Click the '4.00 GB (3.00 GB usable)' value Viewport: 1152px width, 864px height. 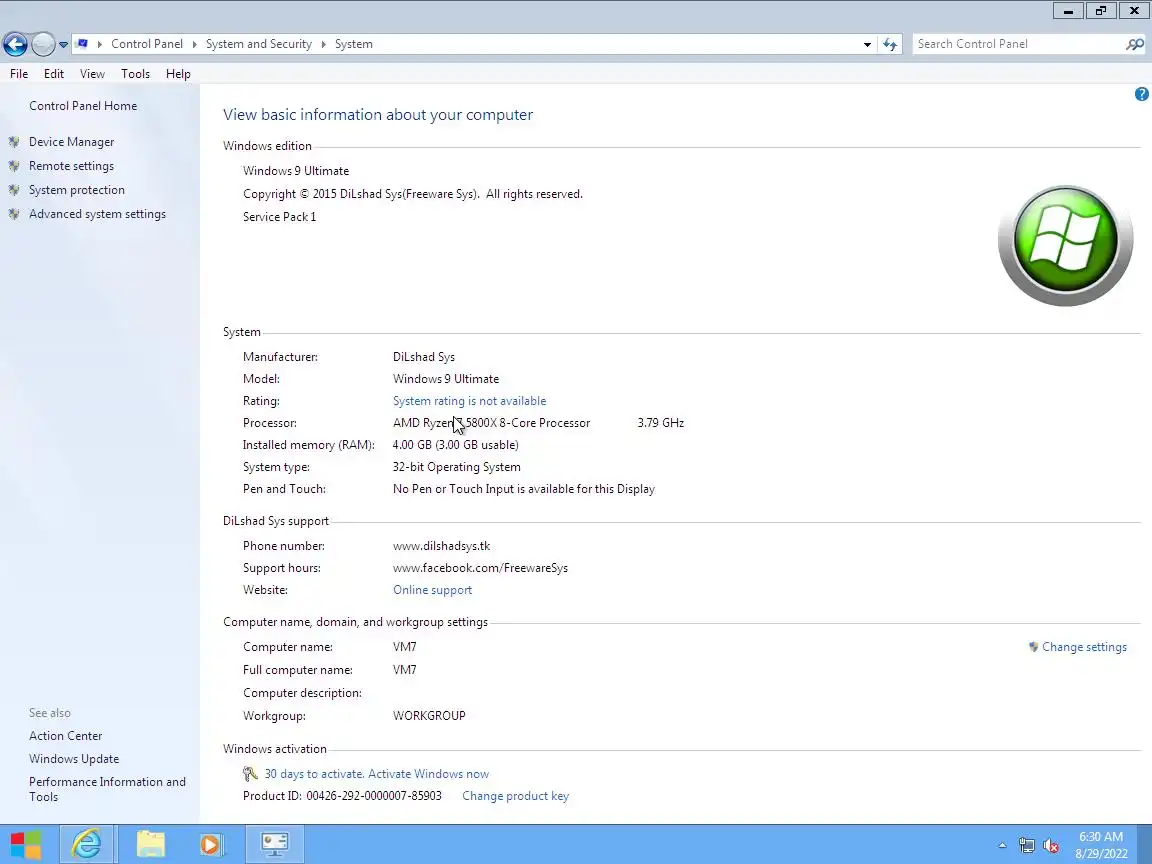456,445
